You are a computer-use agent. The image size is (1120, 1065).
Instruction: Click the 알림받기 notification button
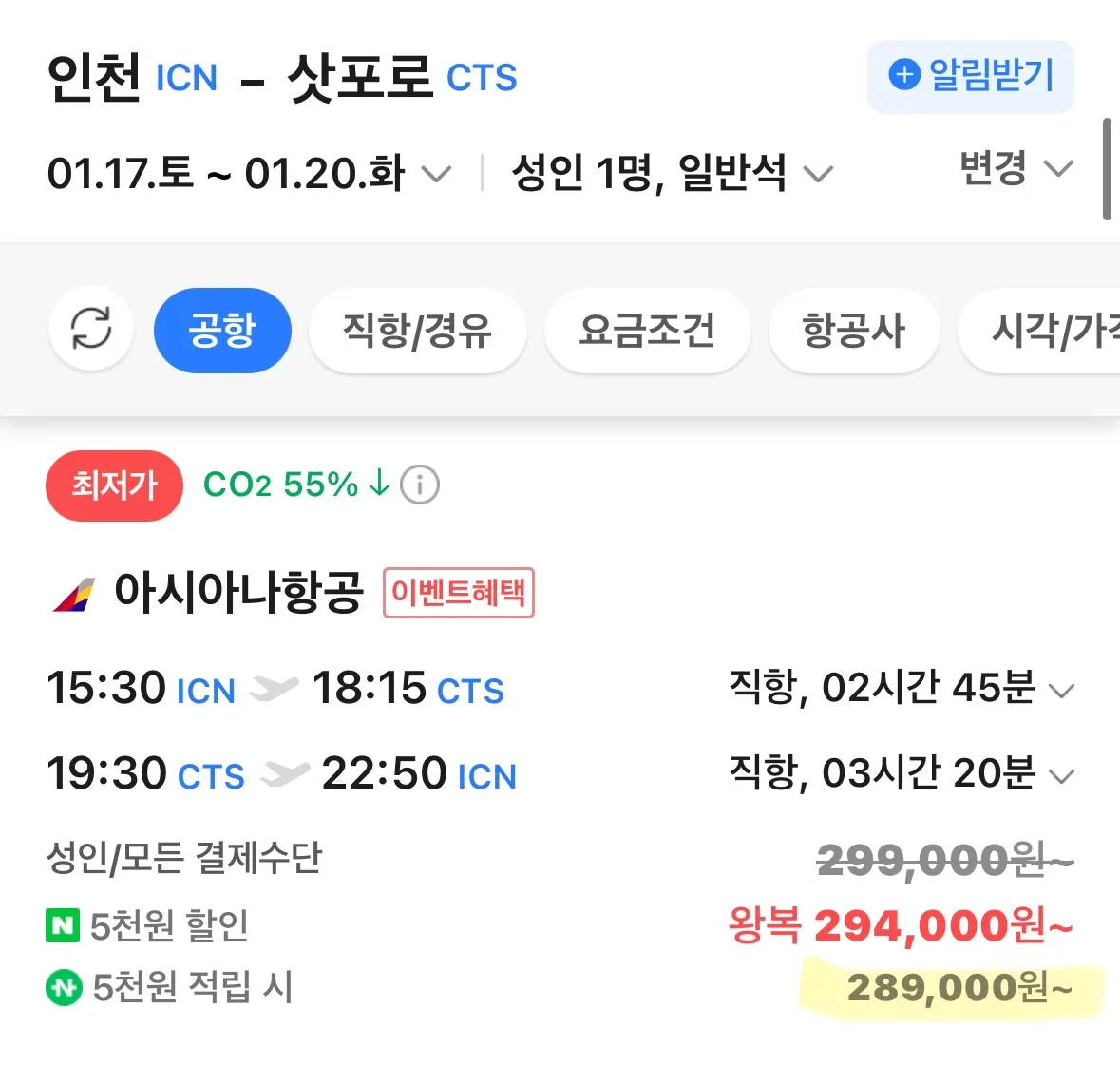970,76
